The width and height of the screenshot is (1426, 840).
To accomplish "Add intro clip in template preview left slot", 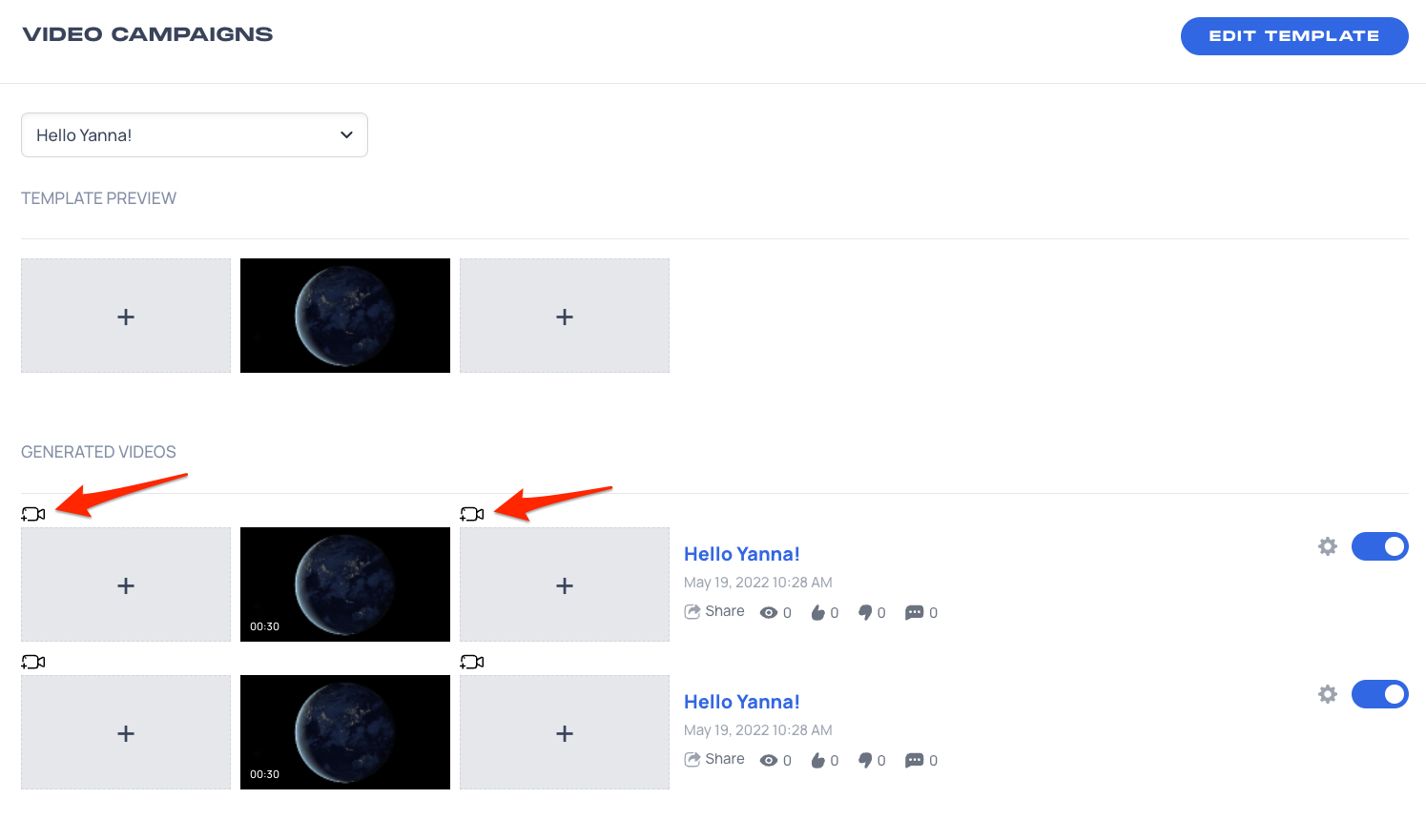I will pyautogui.click(x=126, y=316).
